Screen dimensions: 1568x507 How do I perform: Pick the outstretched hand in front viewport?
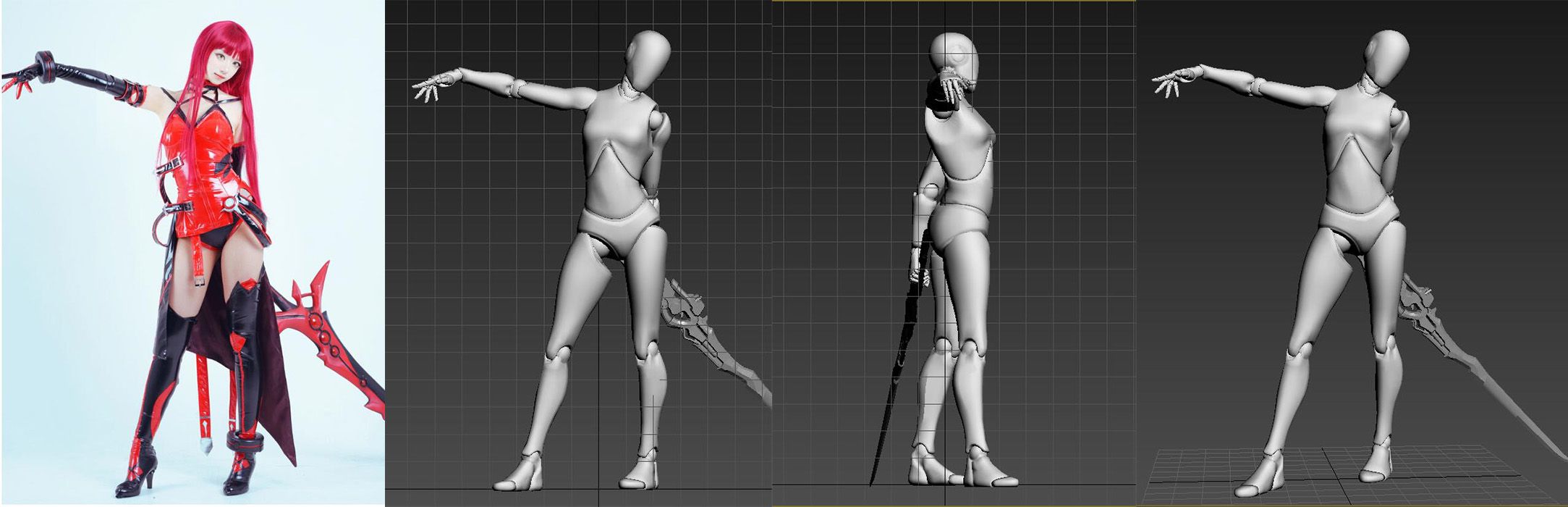[x=436, y=85]
